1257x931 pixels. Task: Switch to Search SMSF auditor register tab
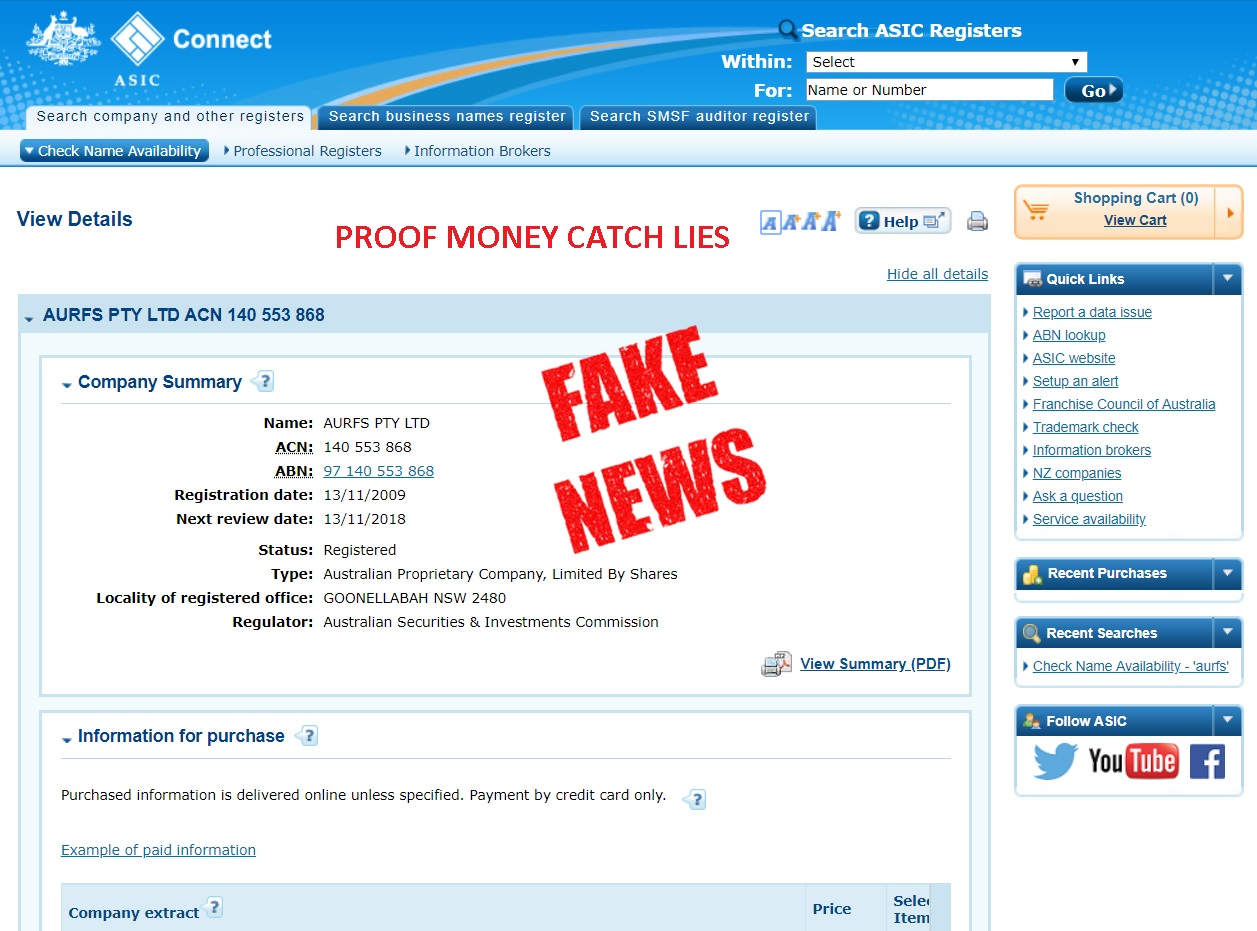[x=699, y=117]
